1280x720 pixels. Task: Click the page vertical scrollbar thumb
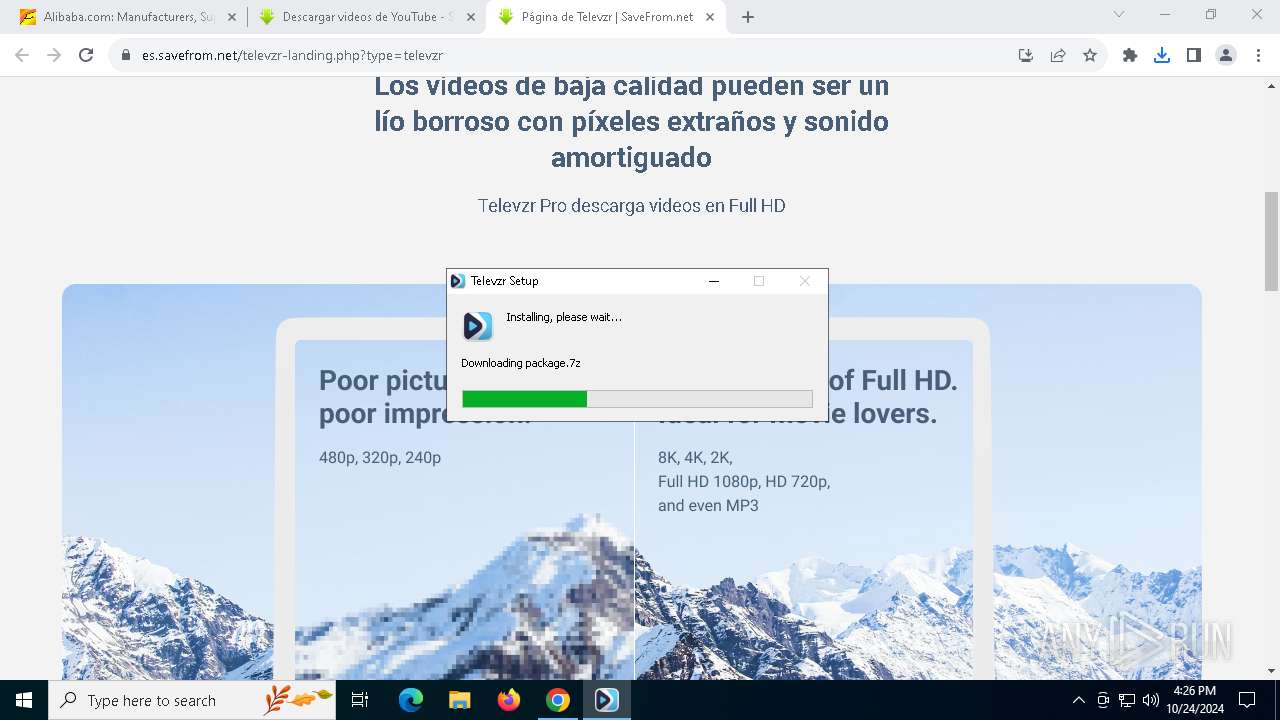click(x=1271, y=240)
